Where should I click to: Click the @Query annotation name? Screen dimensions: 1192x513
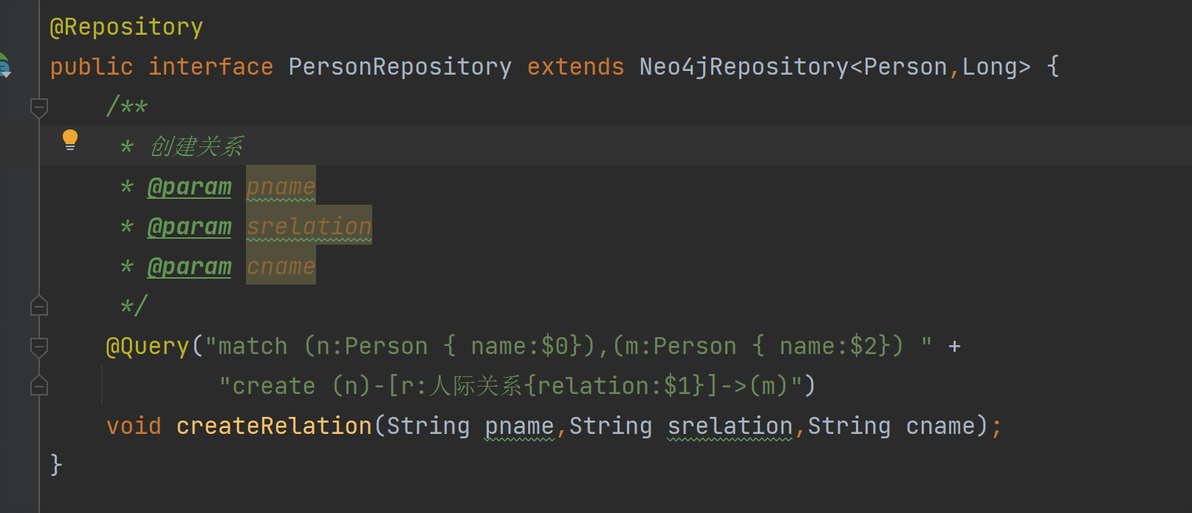[147, 347]
